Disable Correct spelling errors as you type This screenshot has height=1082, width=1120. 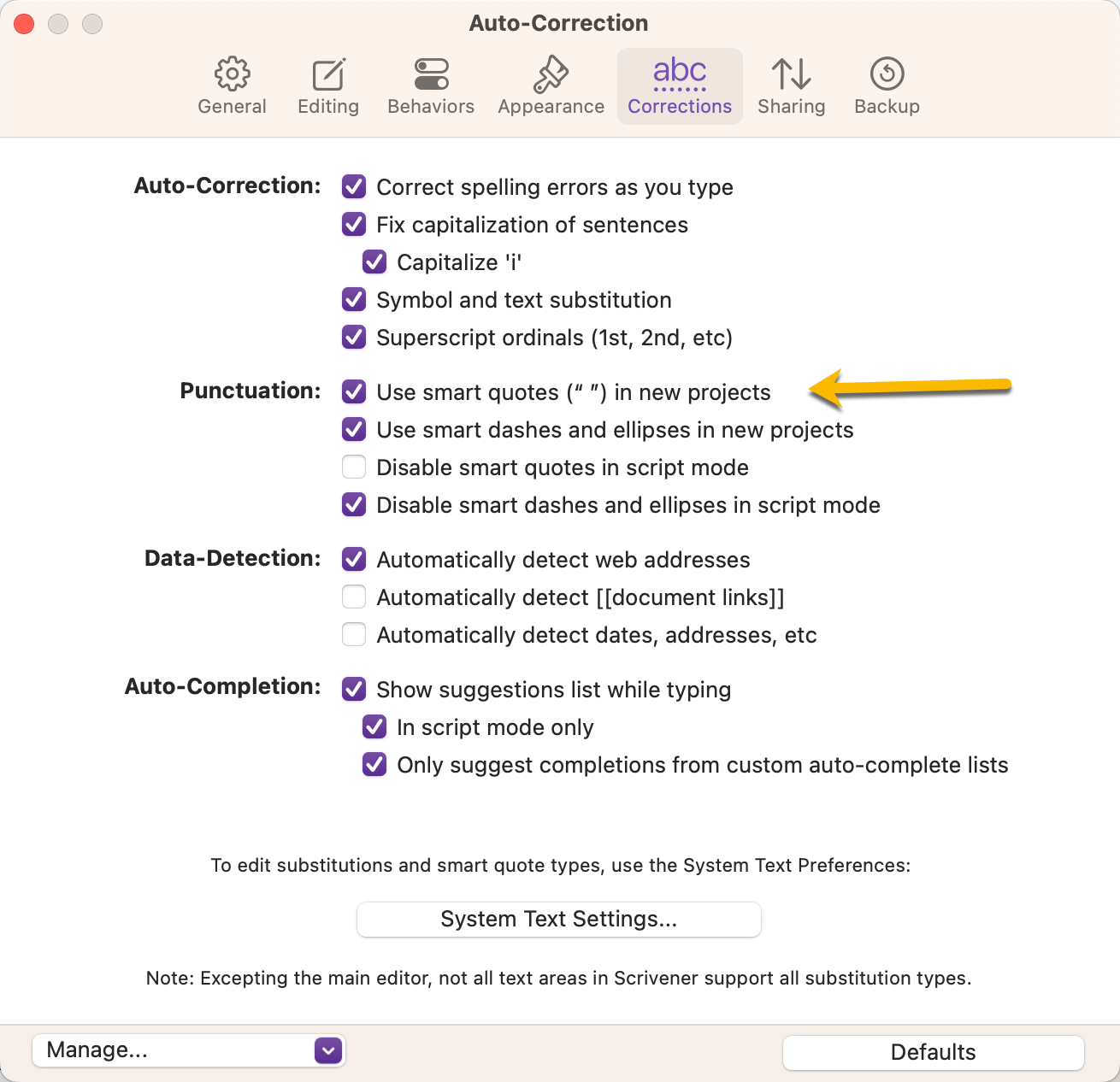pyautogui.click(x=354, y=186)
